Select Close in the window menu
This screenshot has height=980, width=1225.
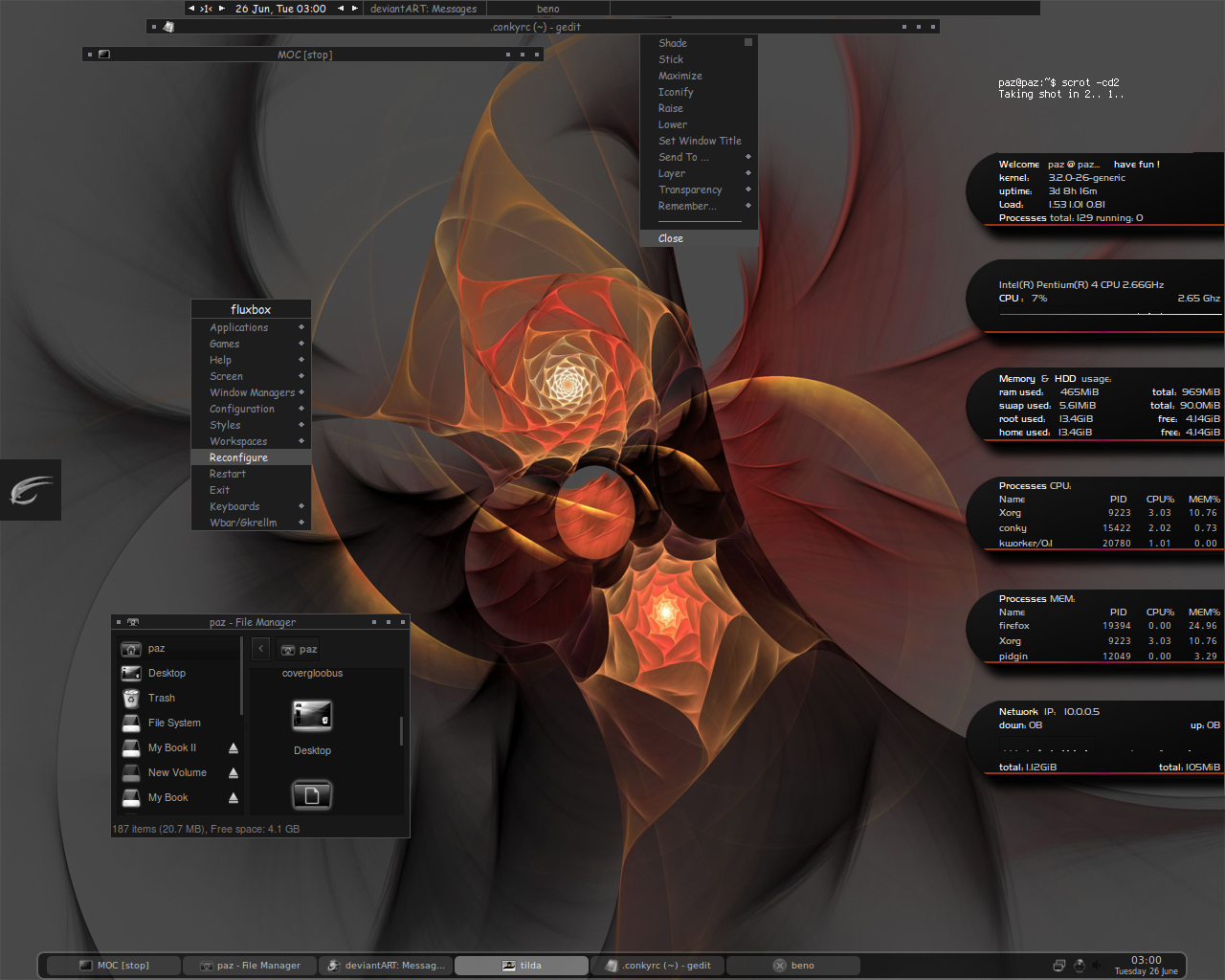tap(699, 238)
